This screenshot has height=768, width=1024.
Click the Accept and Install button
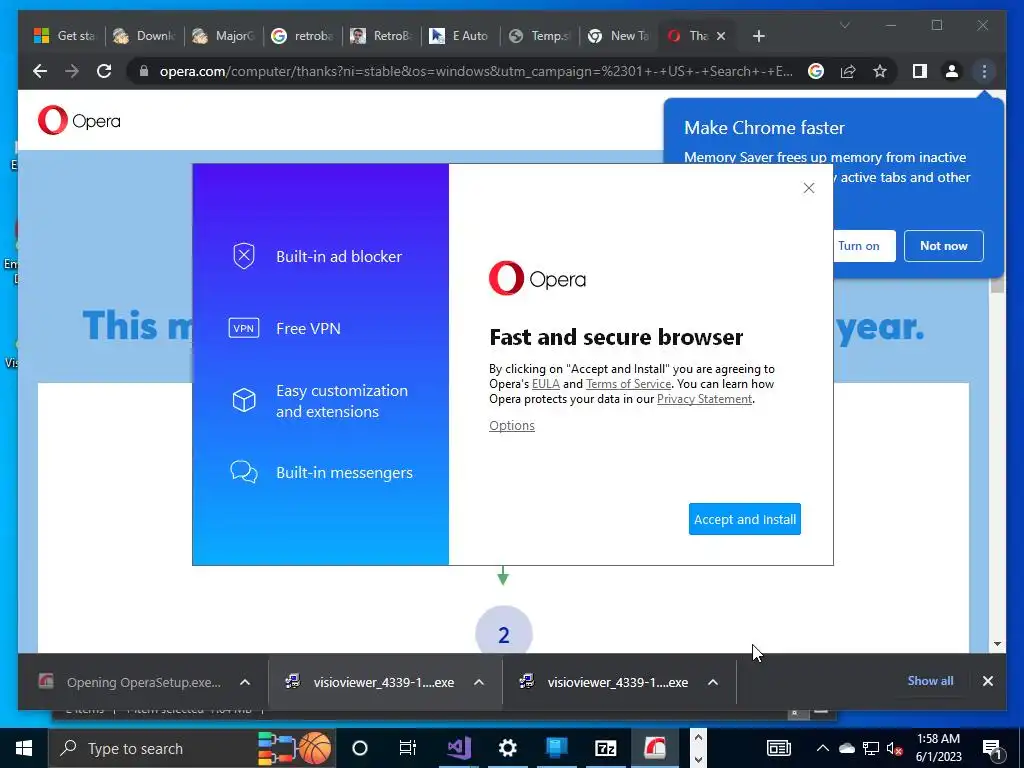pyautogui.click(x=744, y=519)
